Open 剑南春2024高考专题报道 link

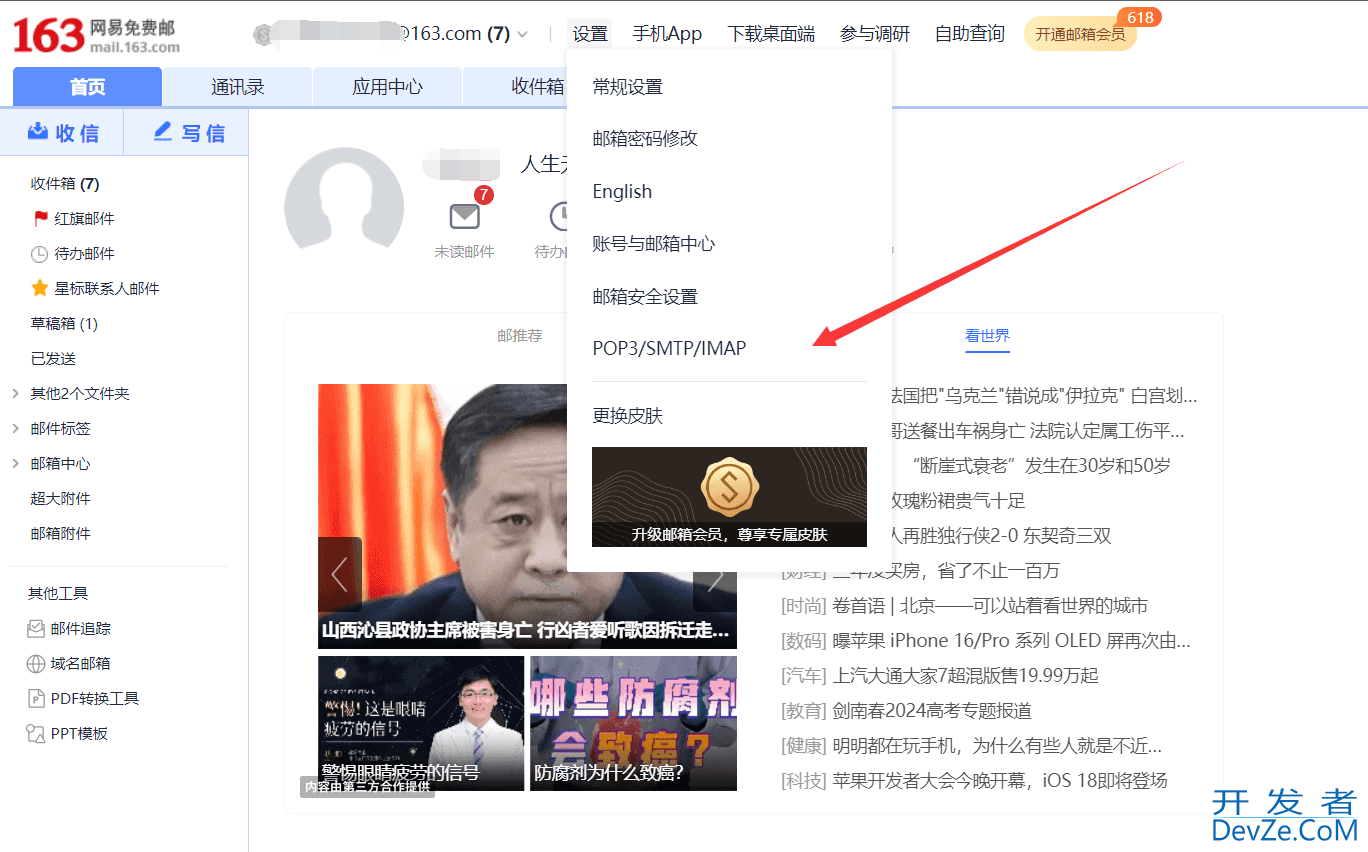[x=931, y=711]
